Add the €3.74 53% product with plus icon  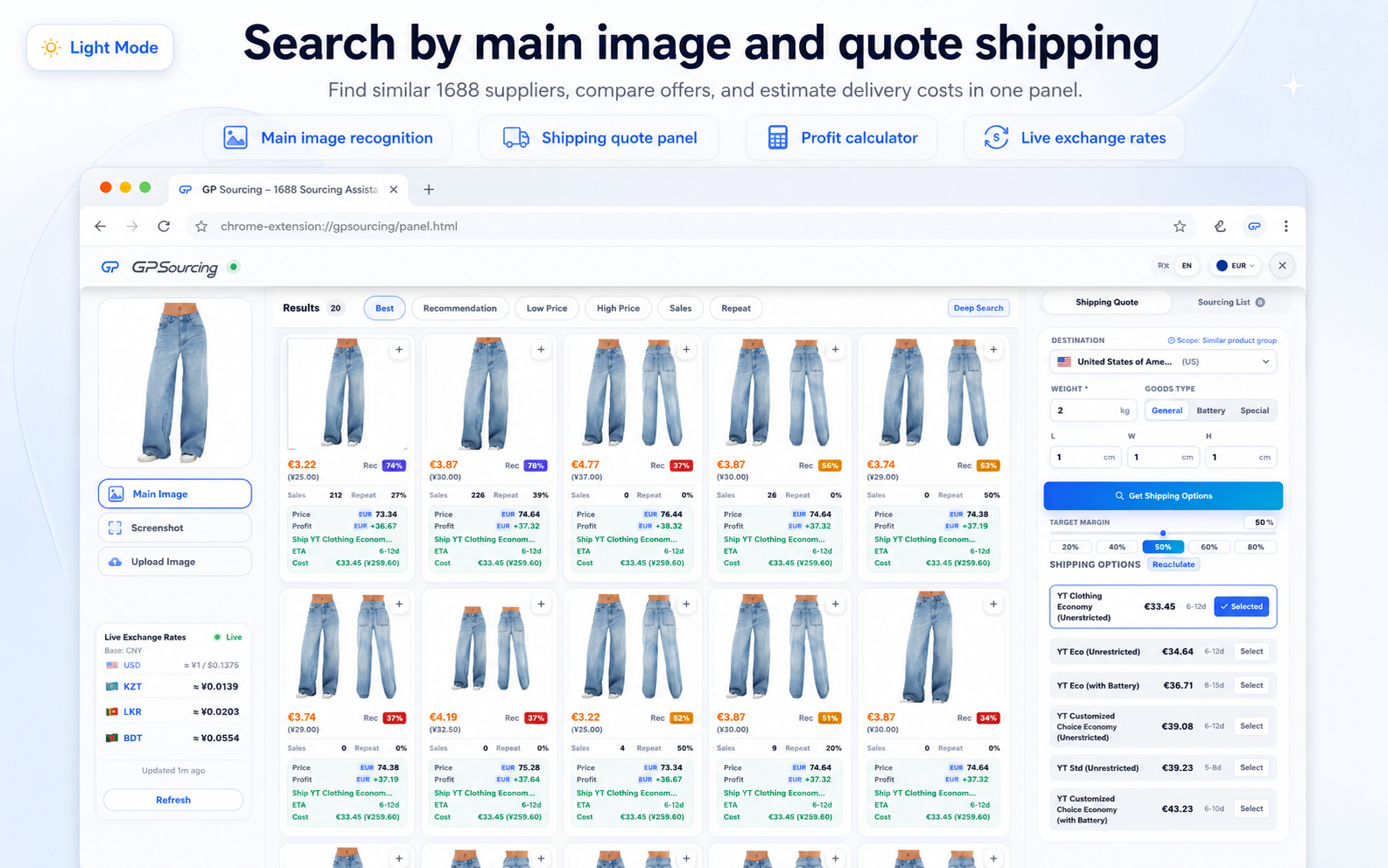[993, 349]
